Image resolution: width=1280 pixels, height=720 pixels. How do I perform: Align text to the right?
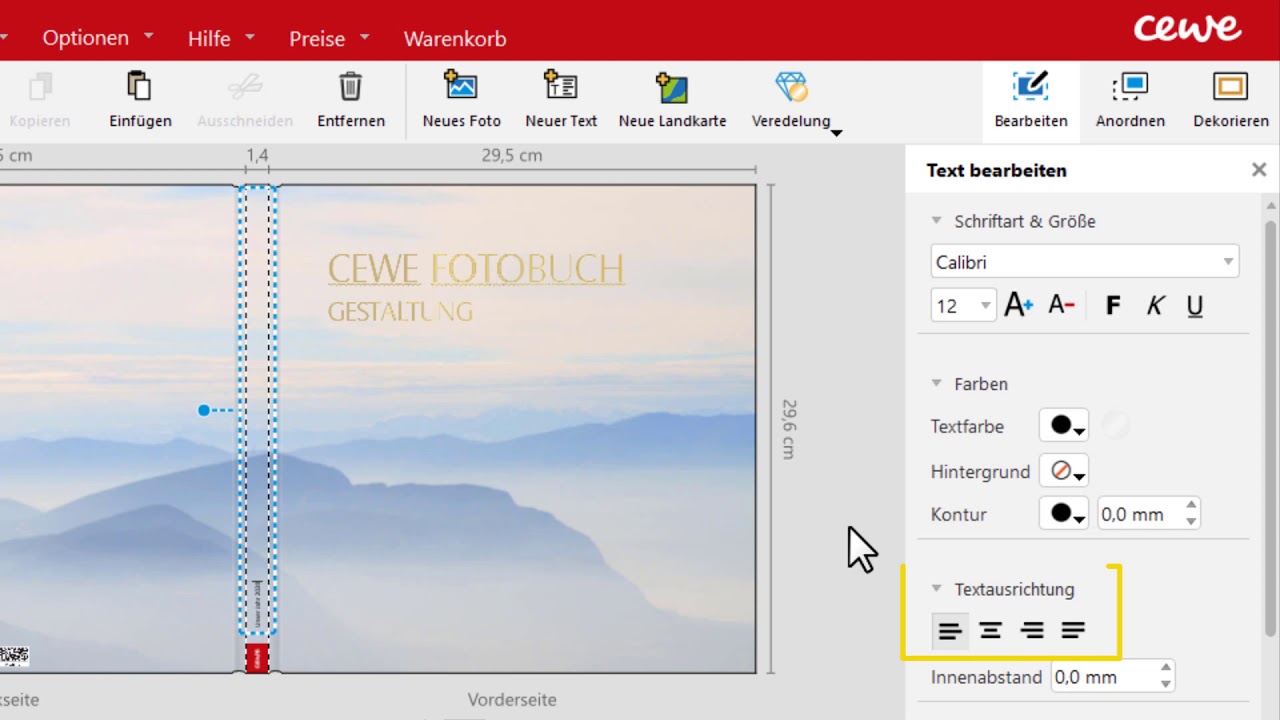1032,630
